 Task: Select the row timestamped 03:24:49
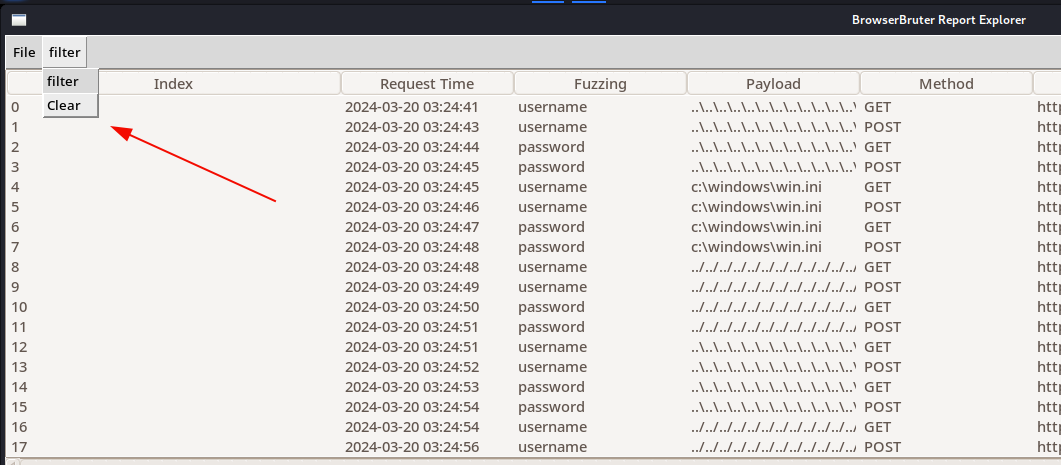533,287
